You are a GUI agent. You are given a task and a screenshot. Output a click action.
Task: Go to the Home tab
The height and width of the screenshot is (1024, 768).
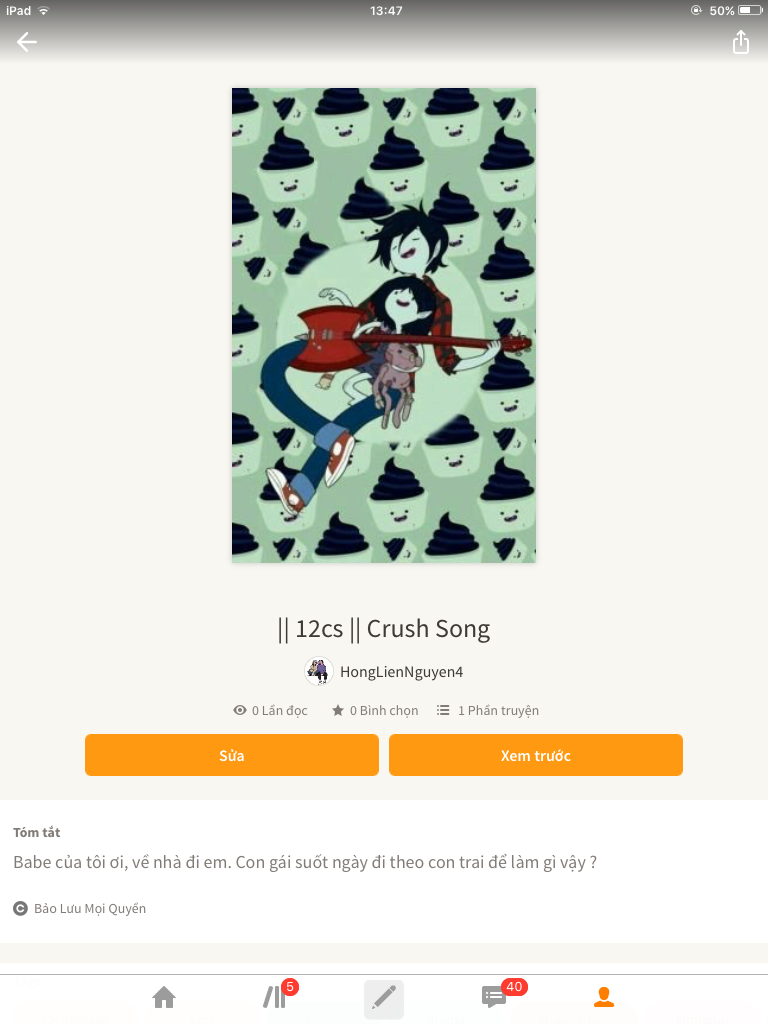(x=164, y=997)
